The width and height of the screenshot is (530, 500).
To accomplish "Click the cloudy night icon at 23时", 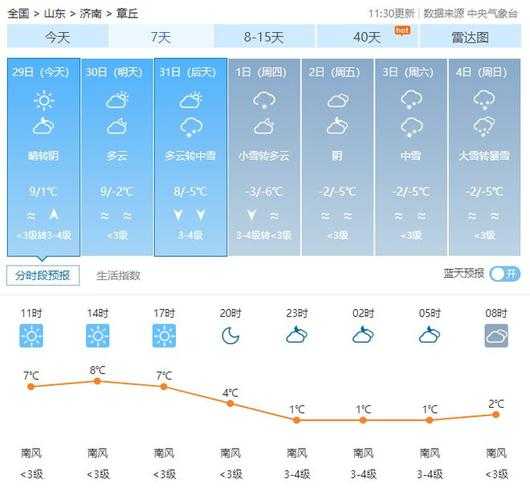I will [x=297, y=335].
